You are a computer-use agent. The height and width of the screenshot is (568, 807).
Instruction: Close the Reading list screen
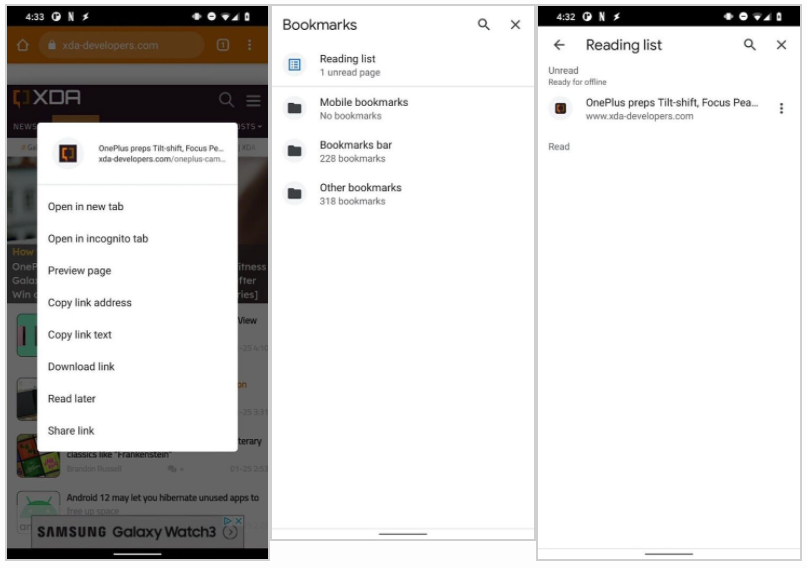[x=781, y=45]
